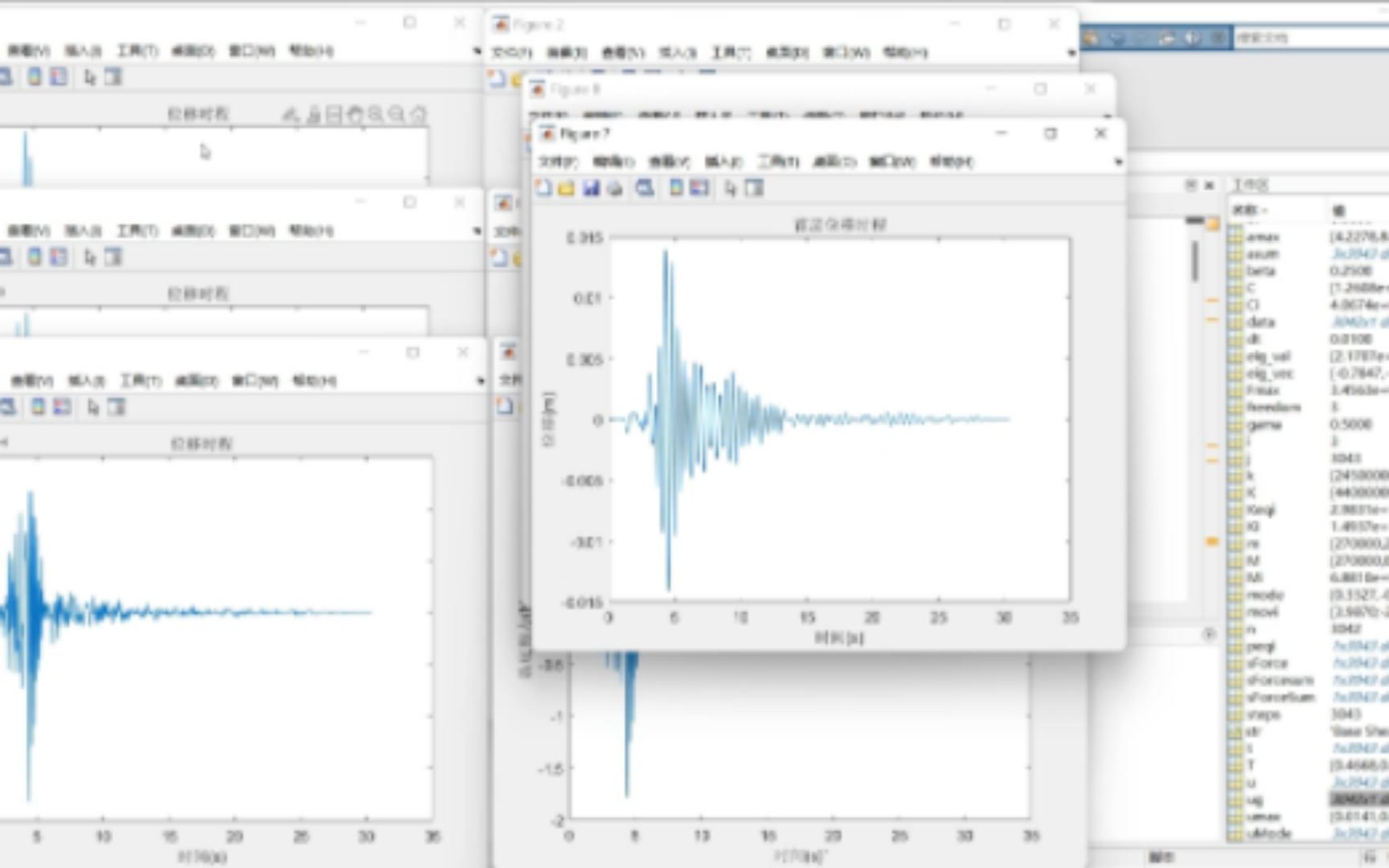This screenshot has width=1389, height=868.
Task: Click the help icon in MATLAB quick access bar
Action: click(x=1194, y=38)
